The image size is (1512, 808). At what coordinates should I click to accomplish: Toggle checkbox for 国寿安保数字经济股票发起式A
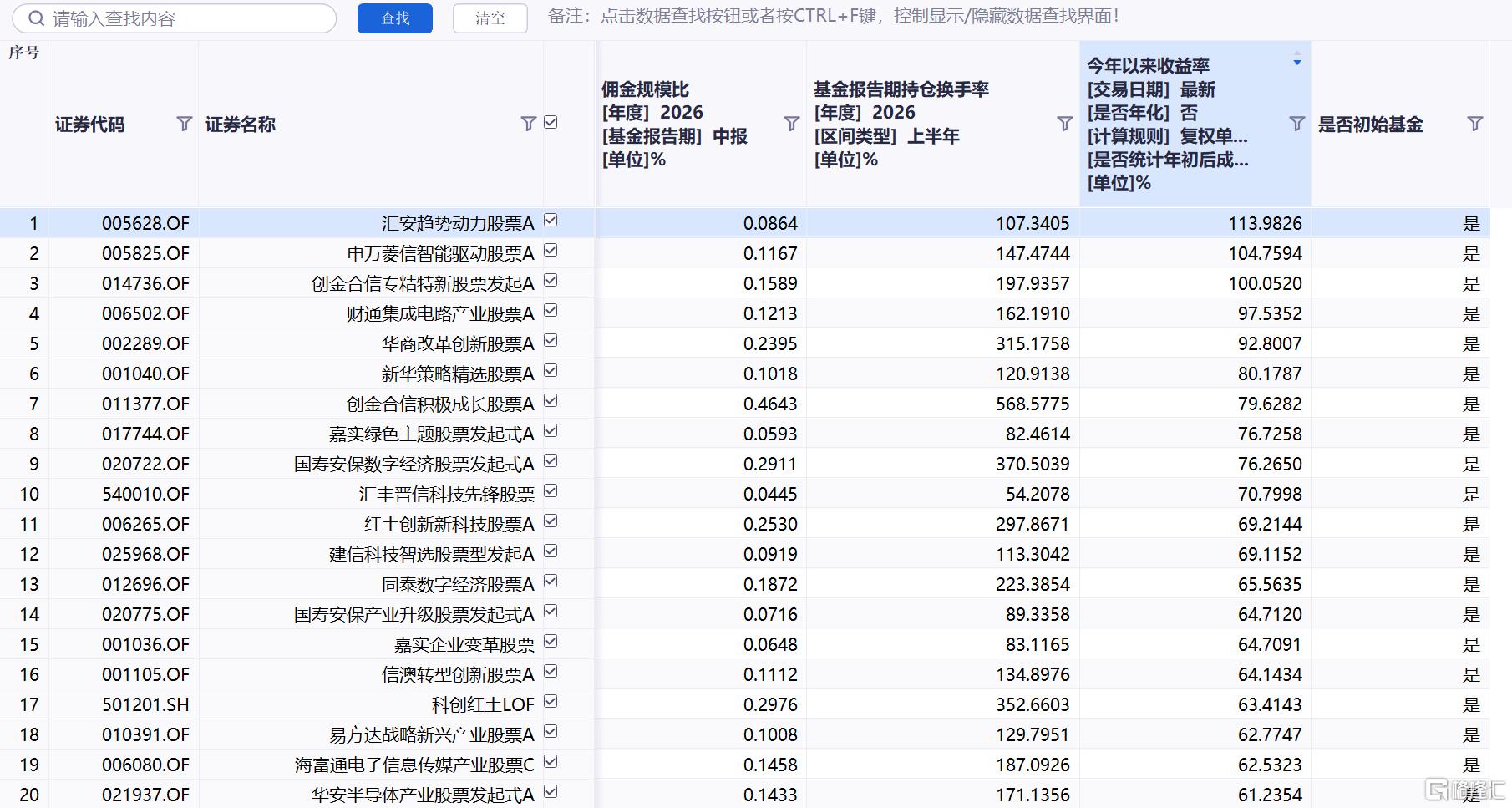pos(551,461)
